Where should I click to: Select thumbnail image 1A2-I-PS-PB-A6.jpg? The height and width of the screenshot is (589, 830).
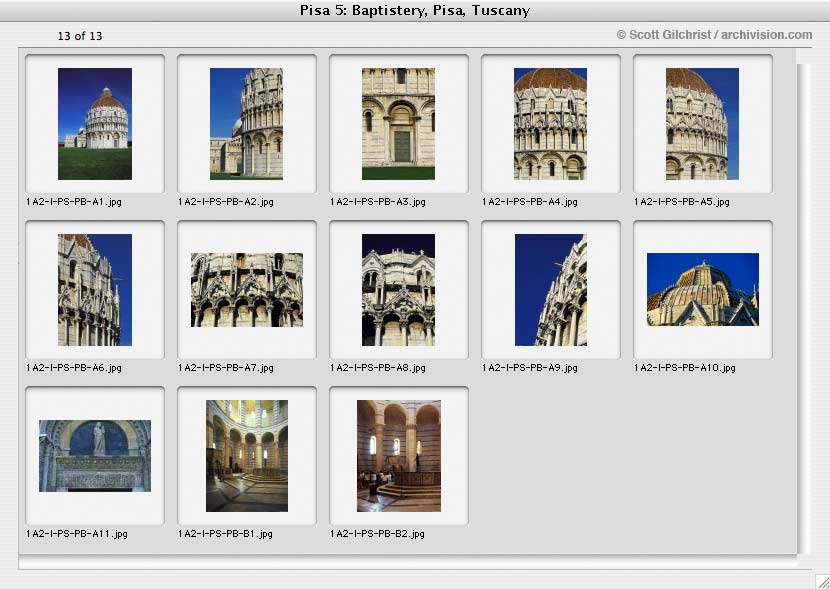click(x=95, y=290)
